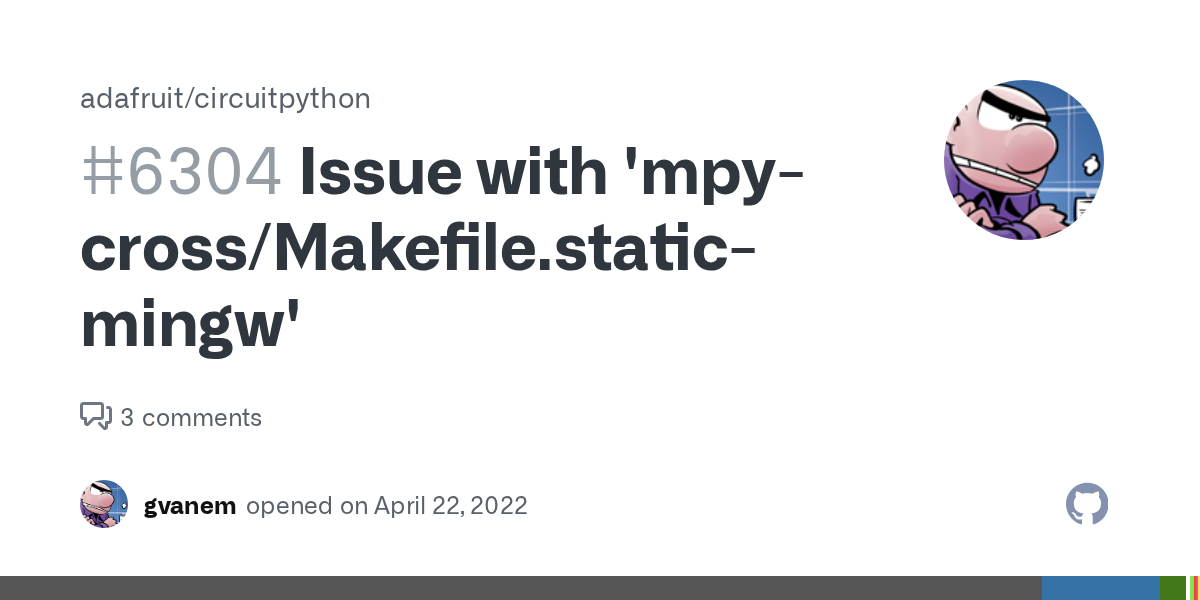Click the gray segment of language bar
The height and width of the screenshot is (600, 1200).
click(x=521, y=588)
